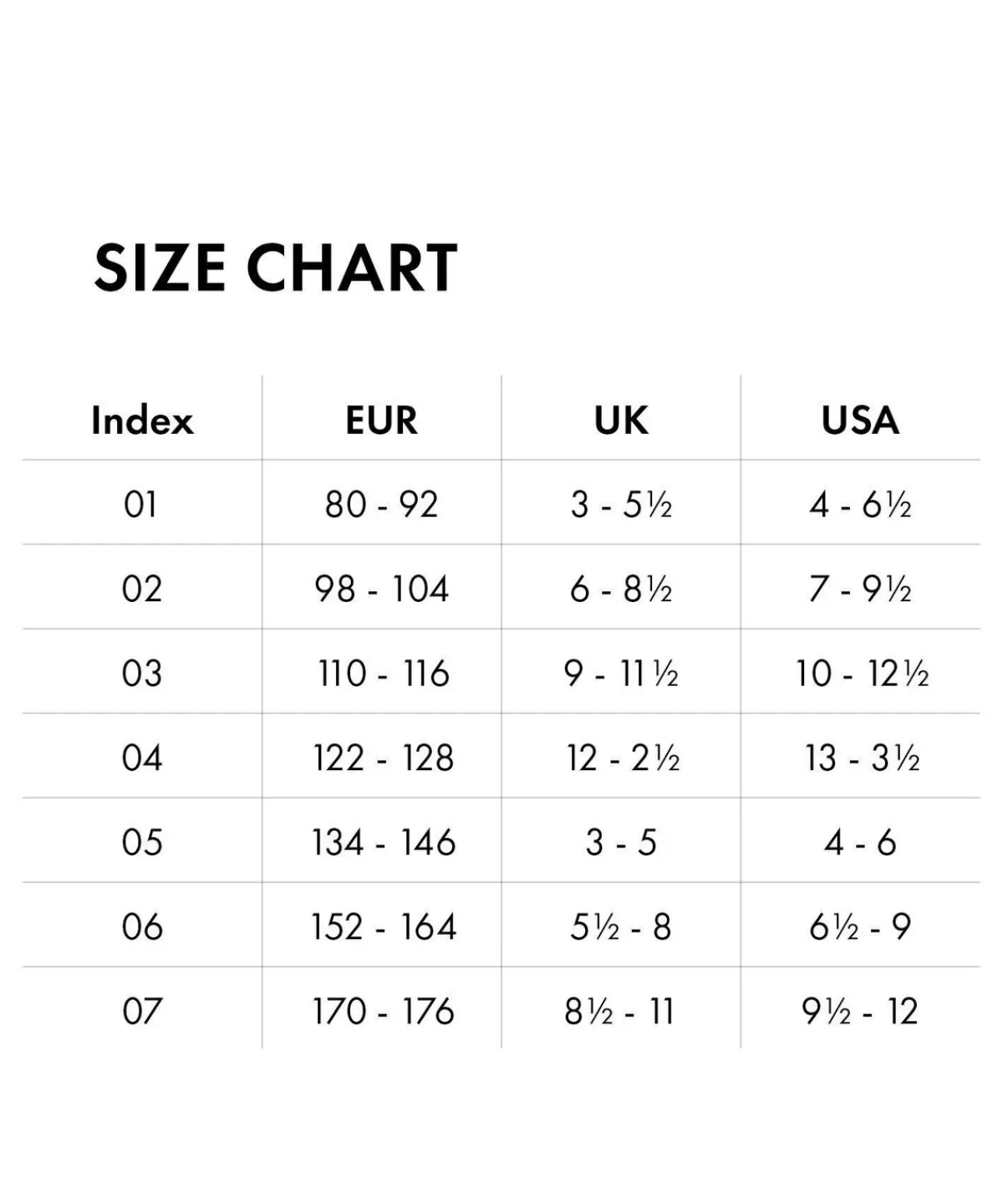Select EUR size 152 - 164 cell
Image resolution: width=1003 pixels, height=1204 pixels.
(384, 926)
